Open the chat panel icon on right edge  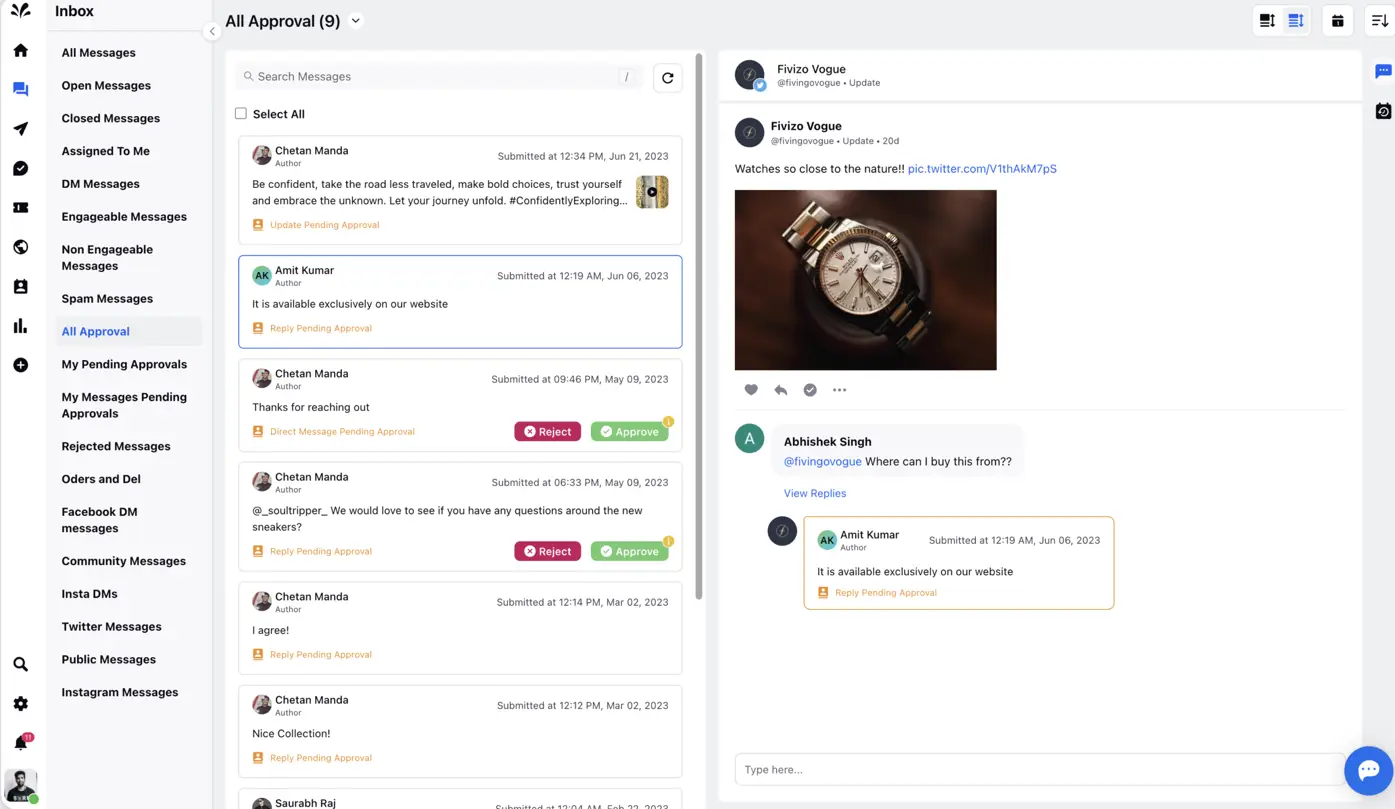(x=1383, y=71)
